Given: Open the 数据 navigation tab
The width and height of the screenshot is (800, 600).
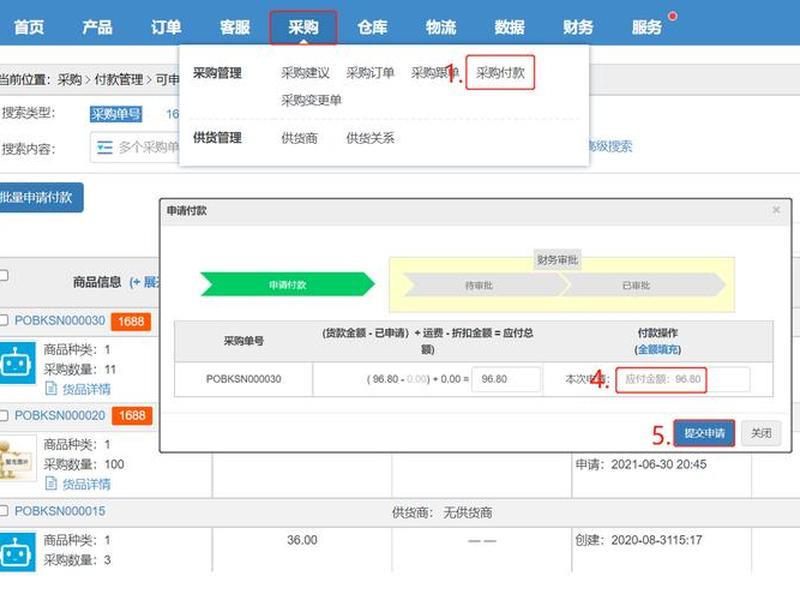Looking at the screenshot, I should pyautogui.click(x=509, y=27).
